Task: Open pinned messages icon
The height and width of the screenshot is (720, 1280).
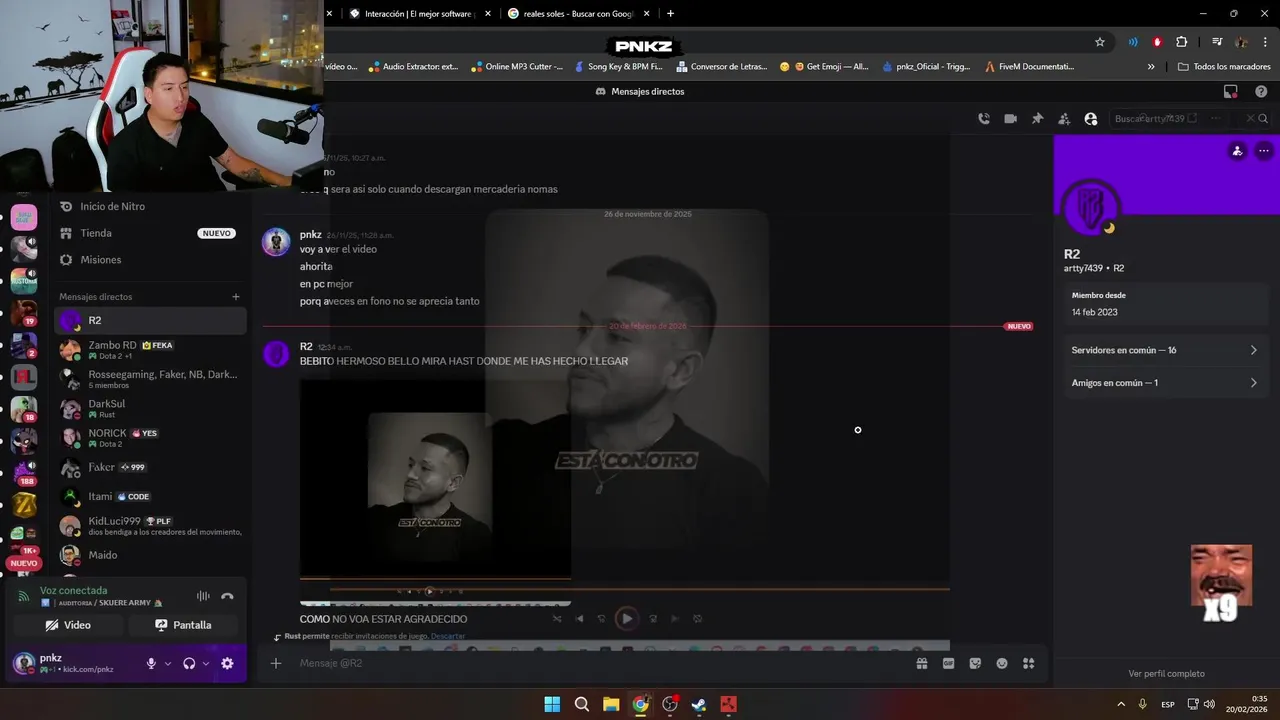Action: (1038, 119)
